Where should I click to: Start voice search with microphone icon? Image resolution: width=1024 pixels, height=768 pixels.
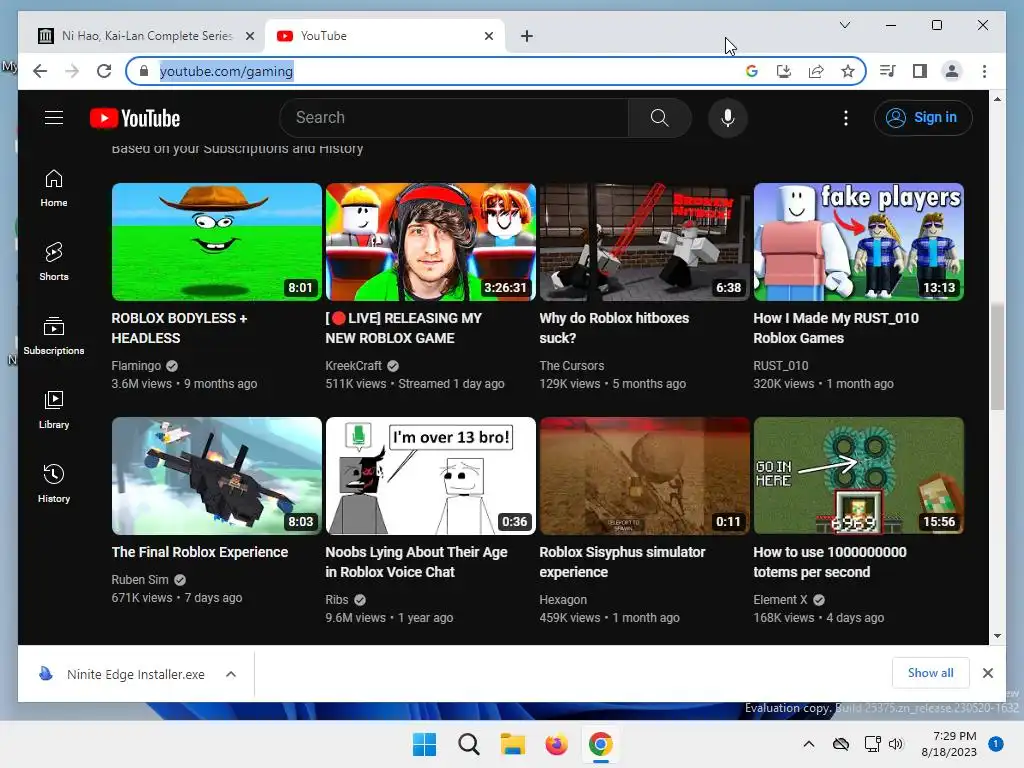(728, 118)
